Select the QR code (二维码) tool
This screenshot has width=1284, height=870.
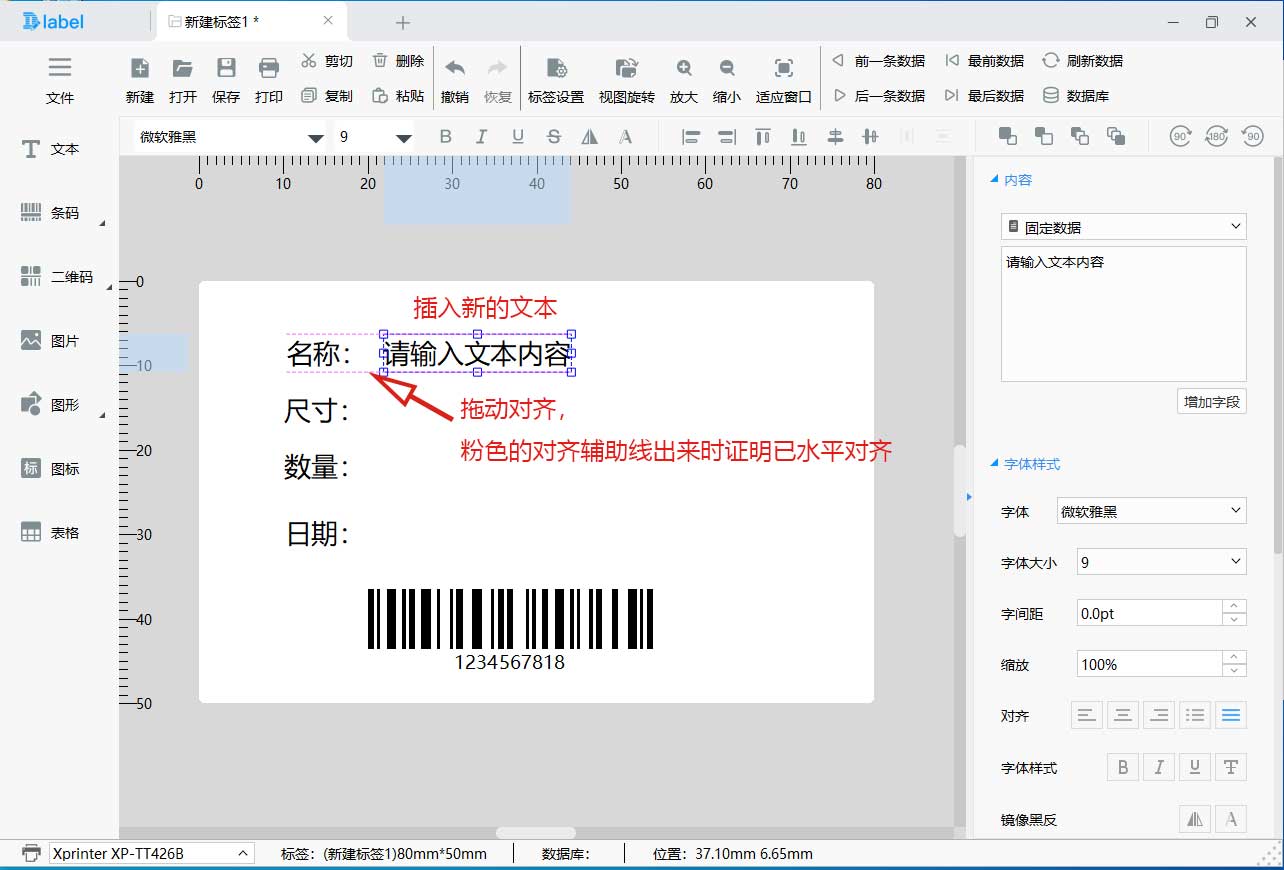click(x=56, y=277)
